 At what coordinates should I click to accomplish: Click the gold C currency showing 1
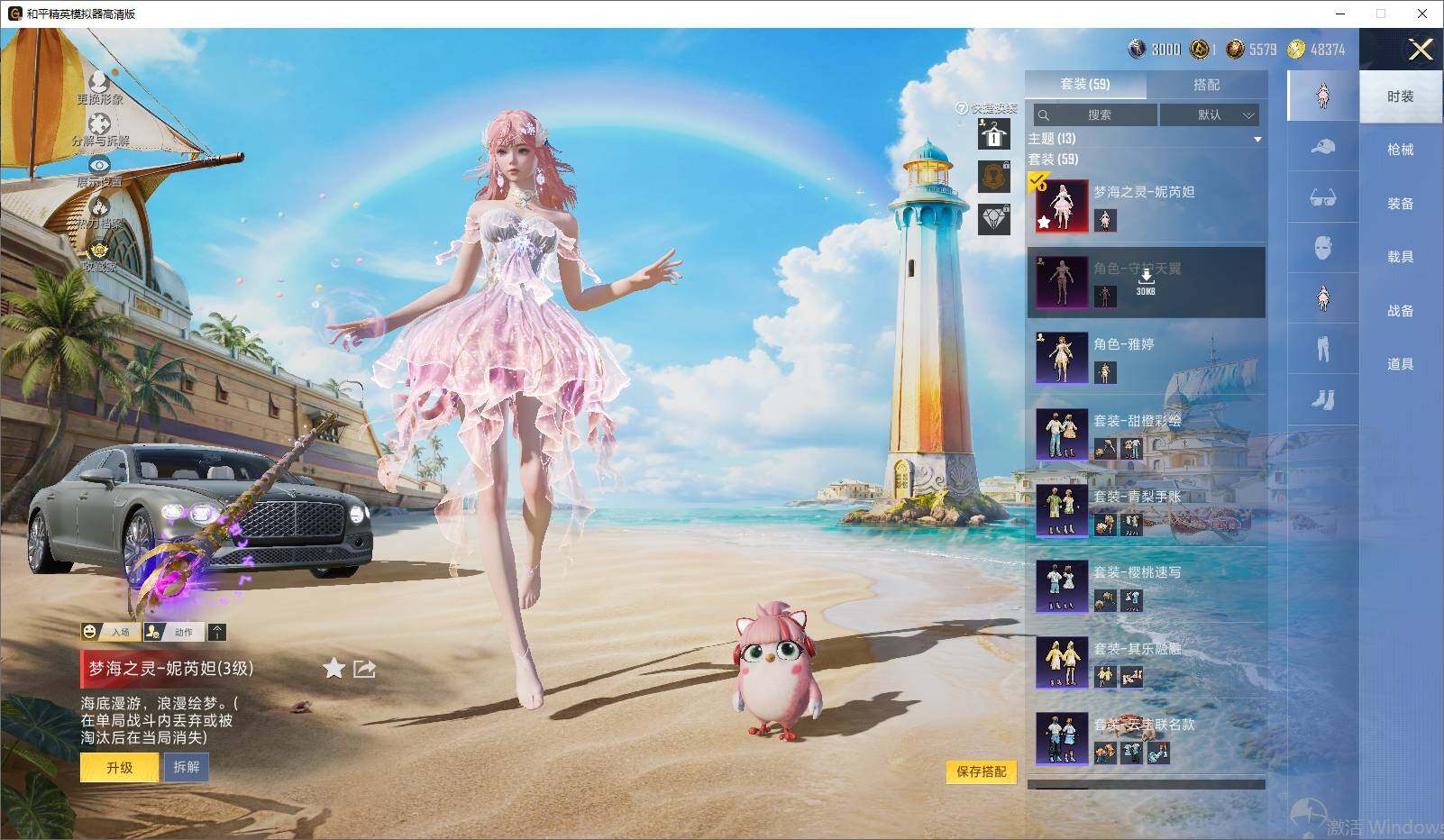pyautogui.click(x=1203, y=50)
